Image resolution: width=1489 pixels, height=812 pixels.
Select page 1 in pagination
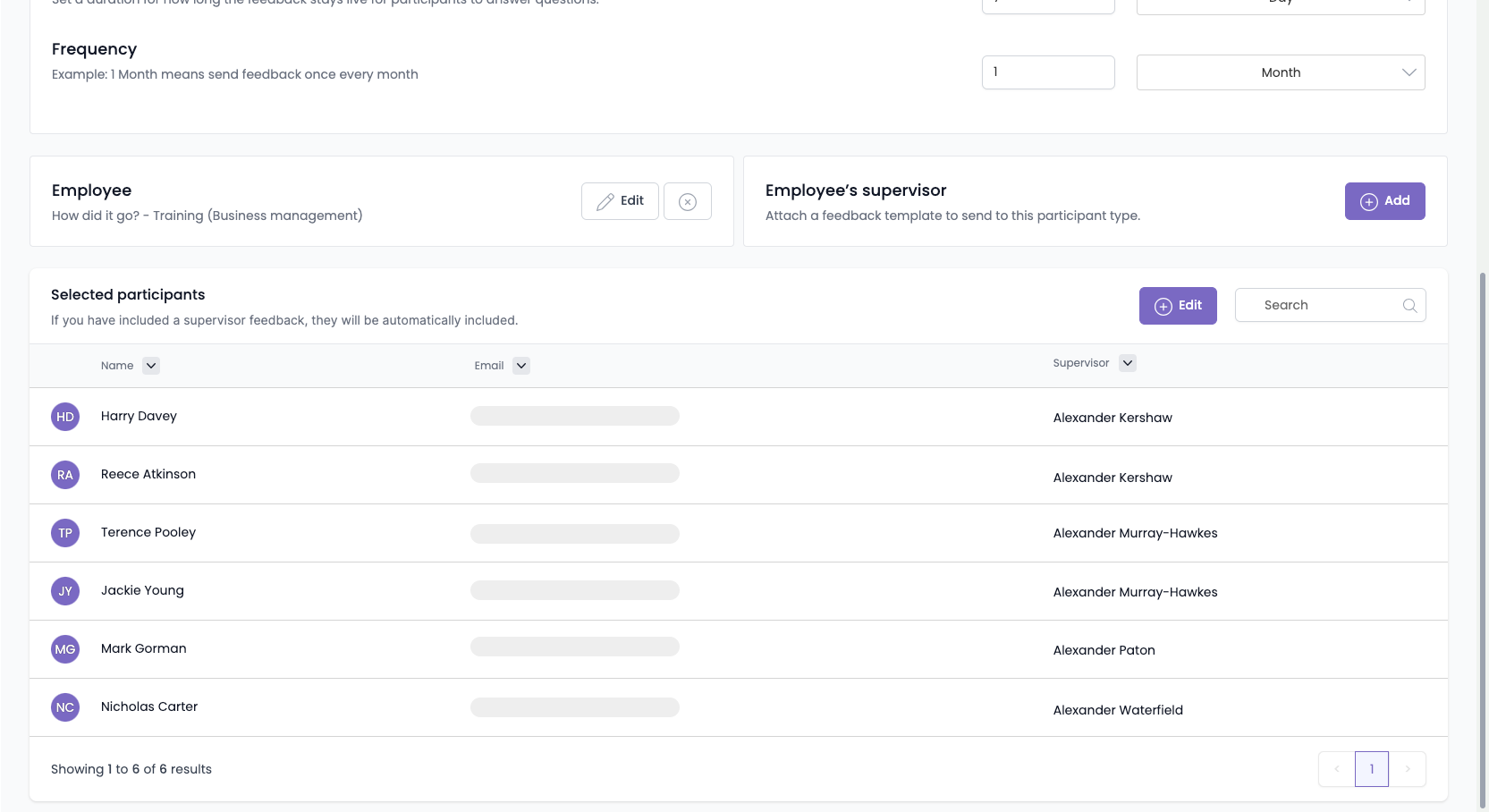1372,769
